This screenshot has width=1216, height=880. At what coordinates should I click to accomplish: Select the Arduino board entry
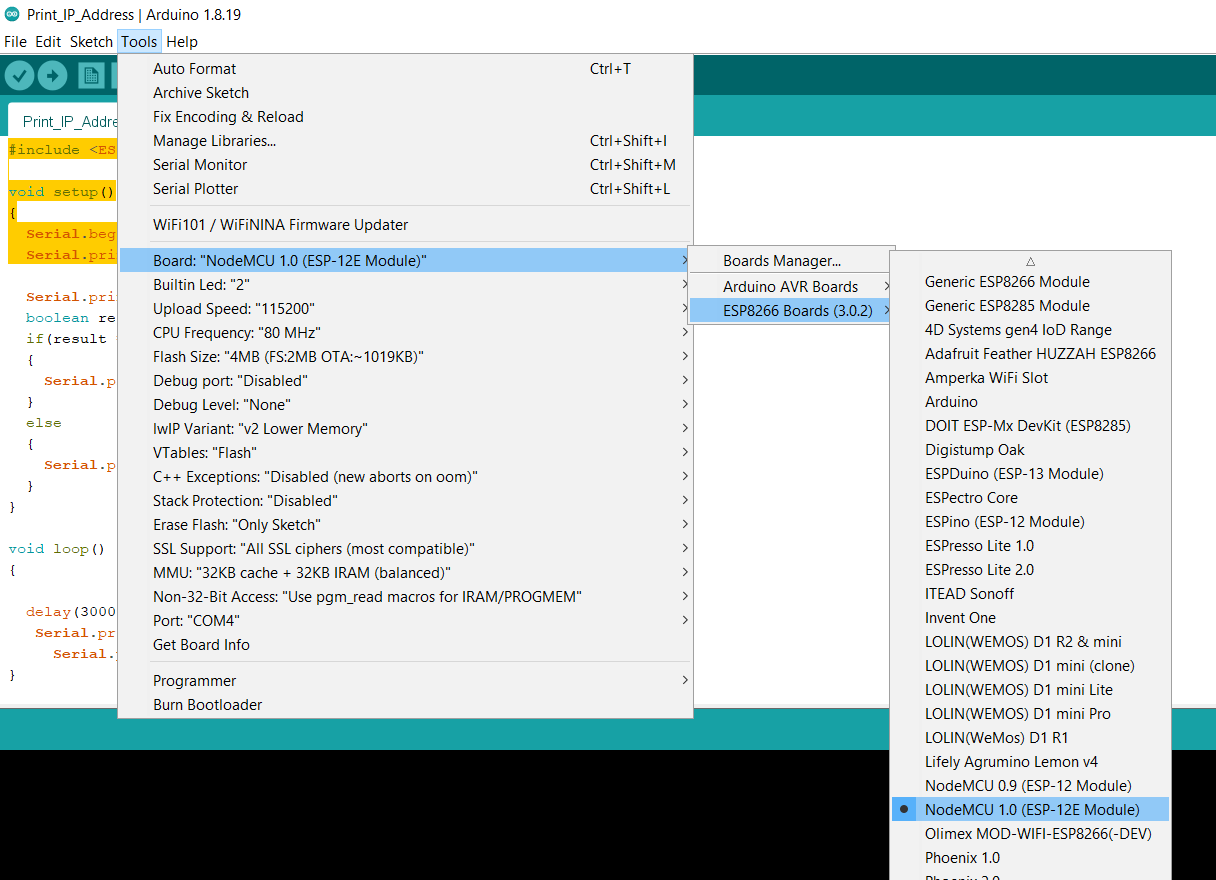[1030, 402]
